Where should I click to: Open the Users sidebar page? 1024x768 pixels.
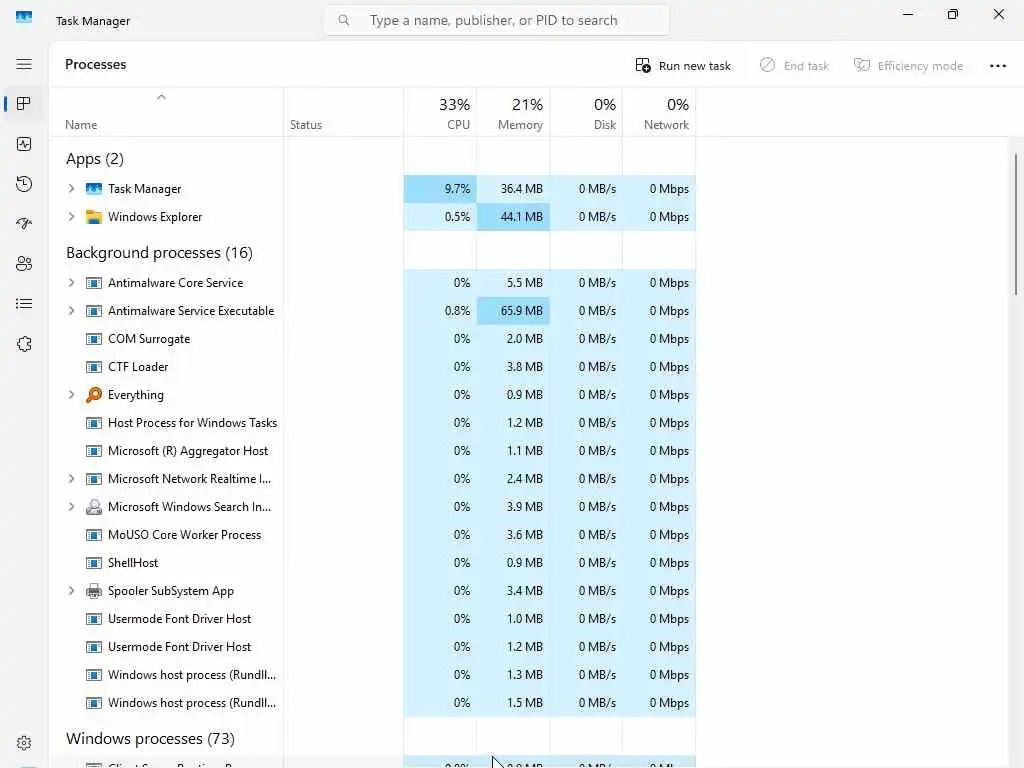pyautogui.click(x=24, y=264)
